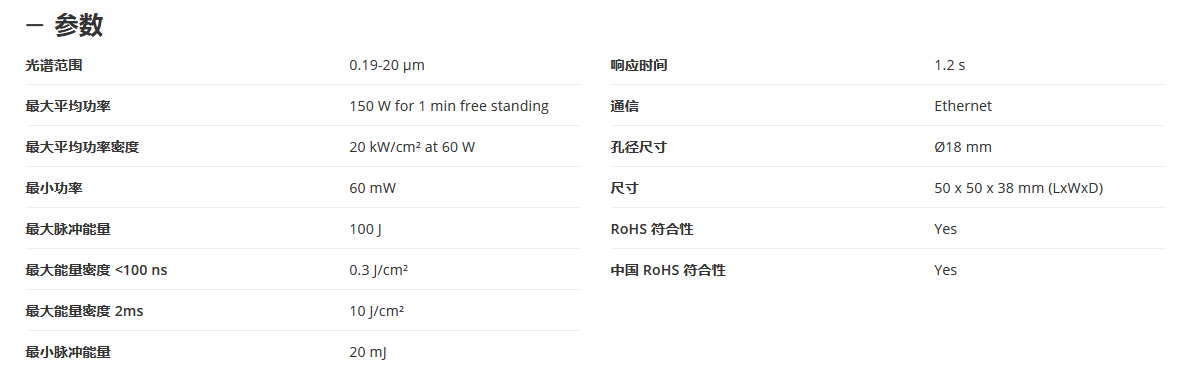Select the 光谱范围 label
The width and height of the screenshot is (1195, 385).
click(53, 66)
